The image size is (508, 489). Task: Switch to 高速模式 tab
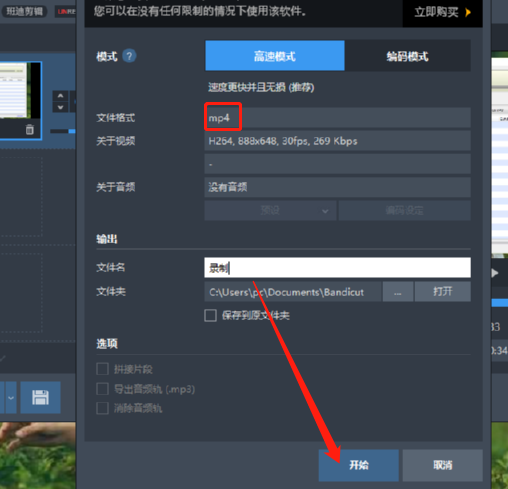(275, 56)
